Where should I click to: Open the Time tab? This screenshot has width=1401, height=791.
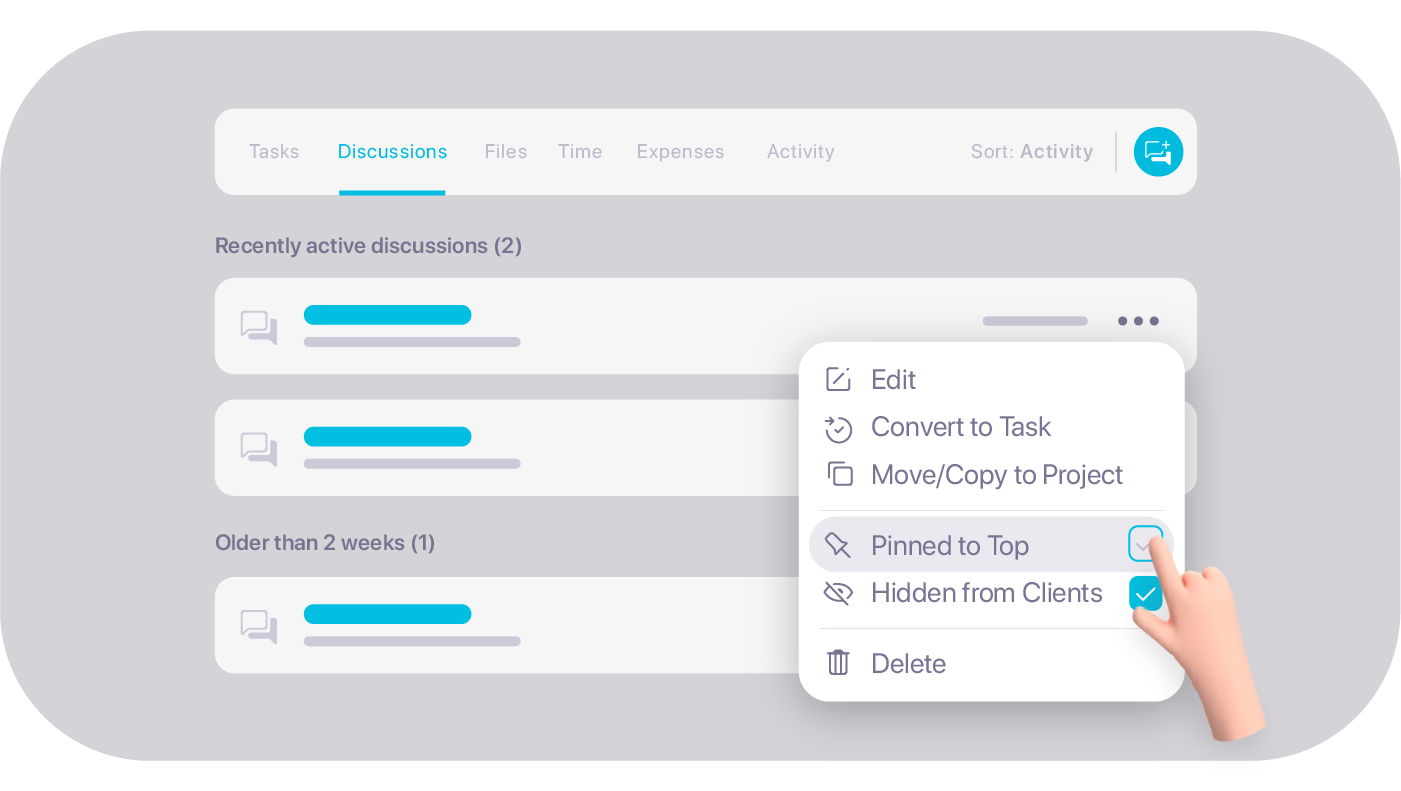(x=580, y=152)
